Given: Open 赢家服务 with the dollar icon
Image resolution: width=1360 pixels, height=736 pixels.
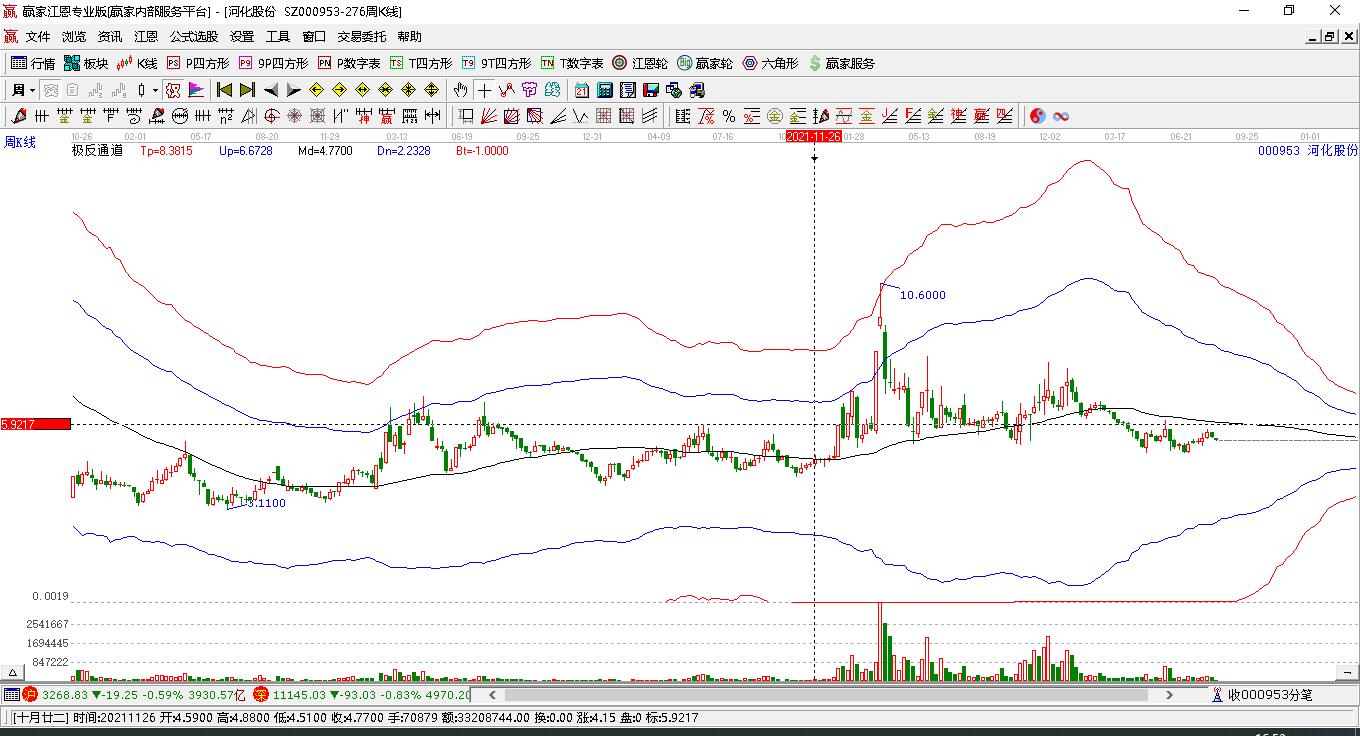Looking at the screenshot, I should [842, 63].
